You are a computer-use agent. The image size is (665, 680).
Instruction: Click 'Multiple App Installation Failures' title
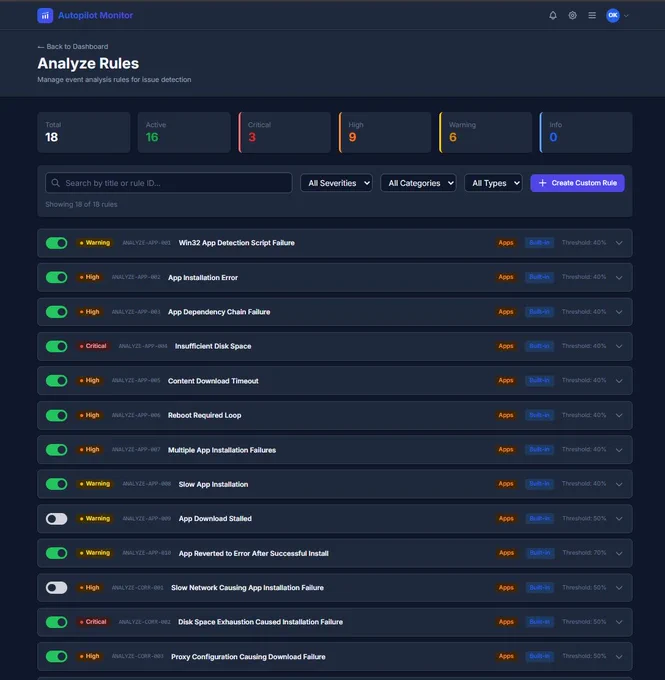pos(222,450)
